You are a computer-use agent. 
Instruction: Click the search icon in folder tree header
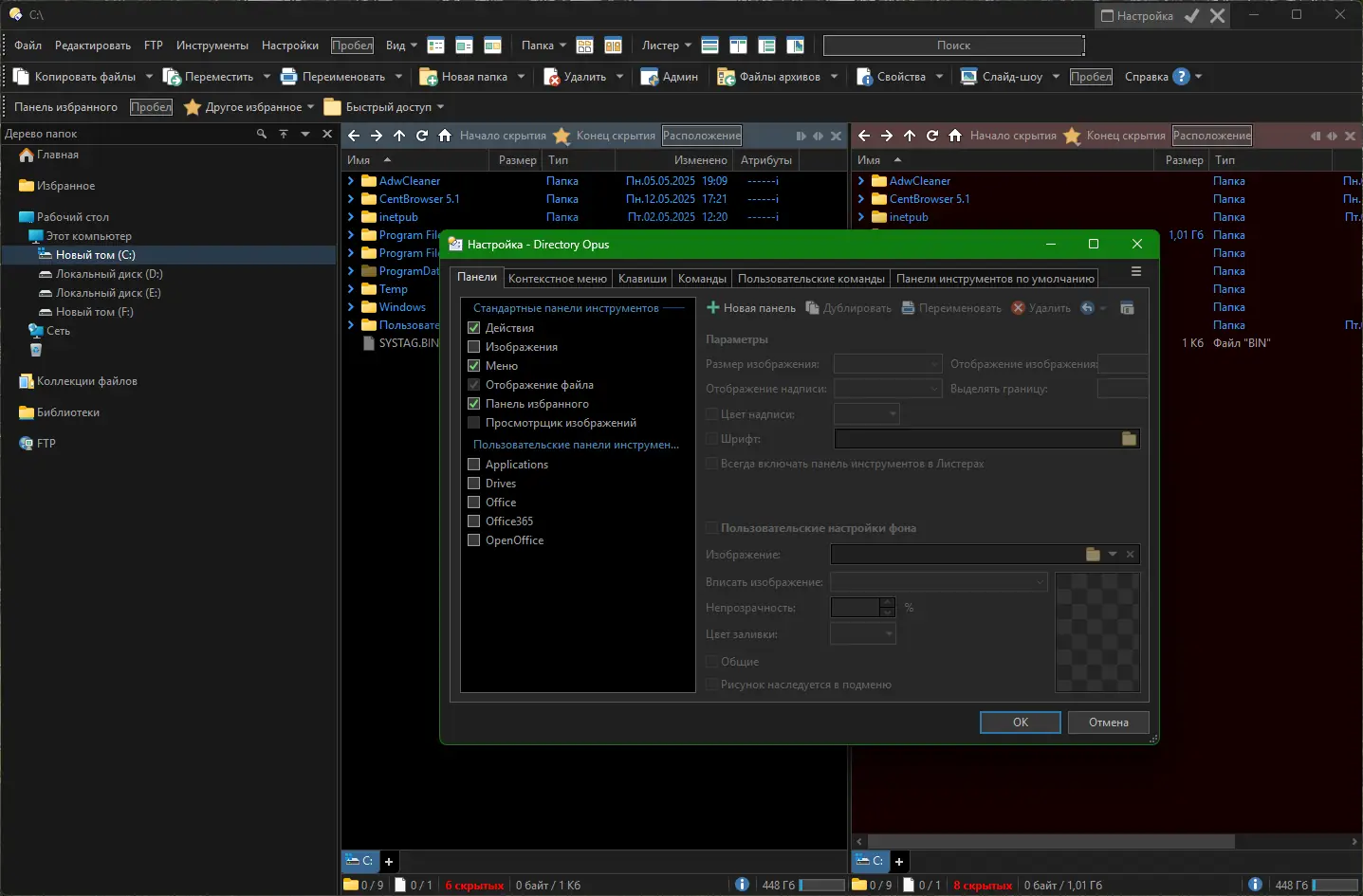click(x=262, y=135)
